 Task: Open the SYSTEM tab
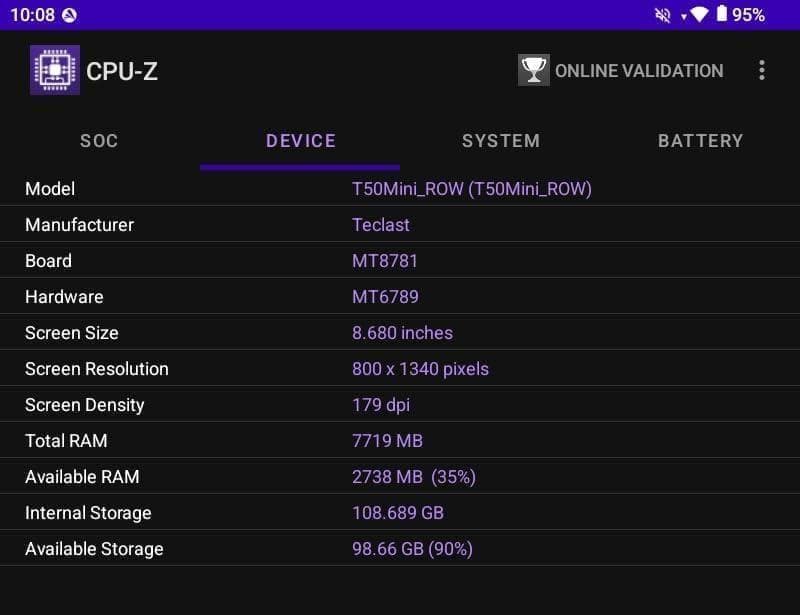pyautogui.click(x=500, y=141)
